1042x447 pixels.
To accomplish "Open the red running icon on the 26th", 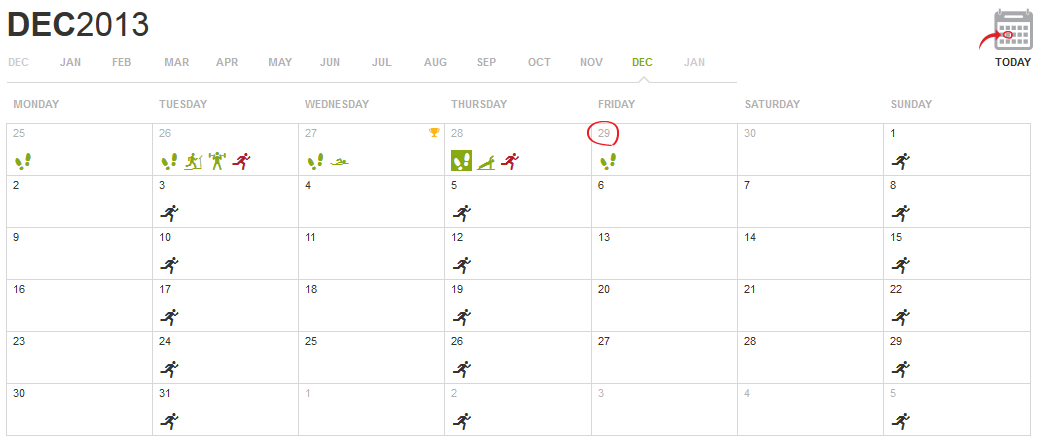I will point(240,160).
